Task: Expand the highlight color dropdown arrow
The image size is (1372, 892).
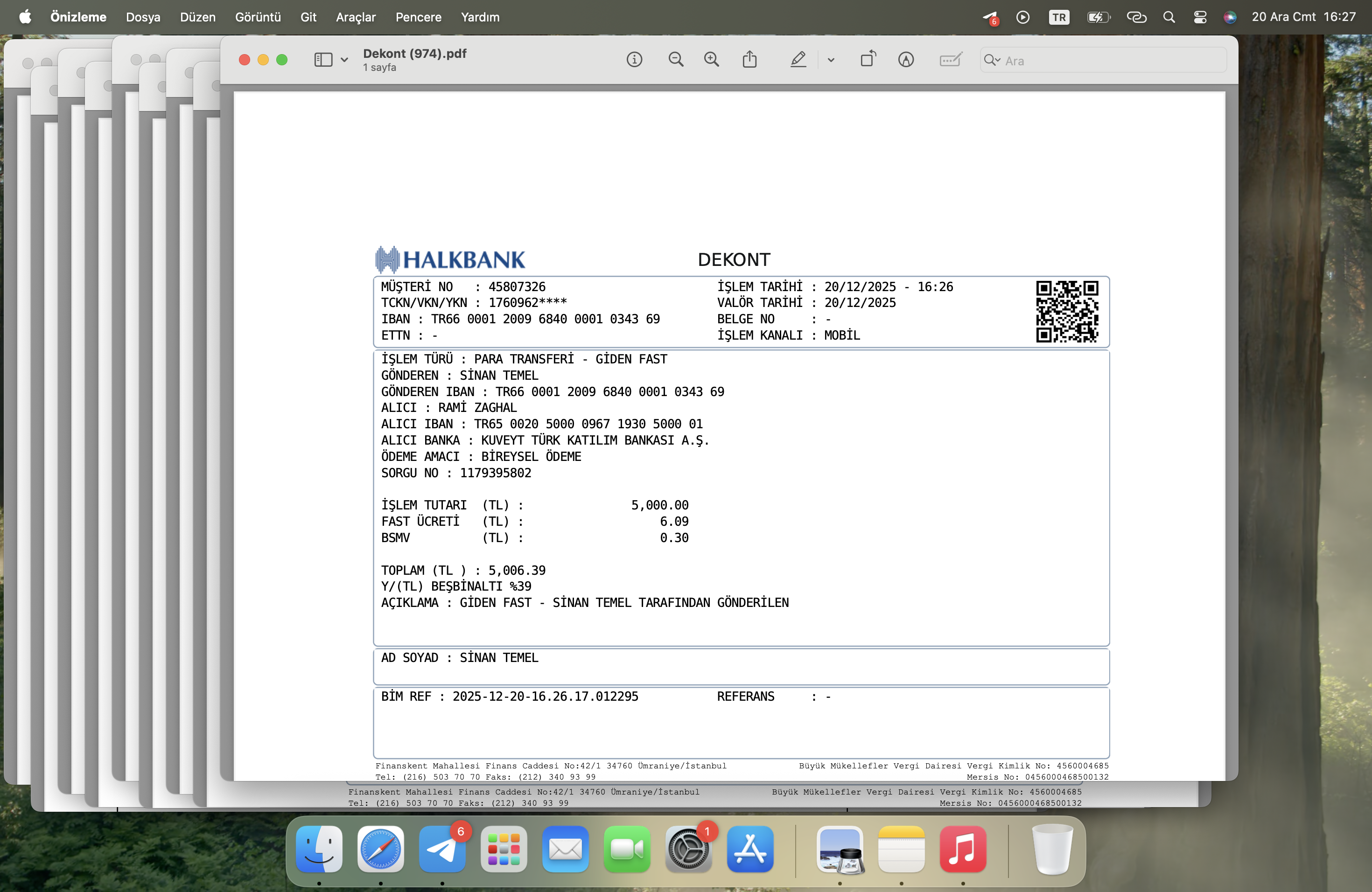Action: click(x=831, y=60)
